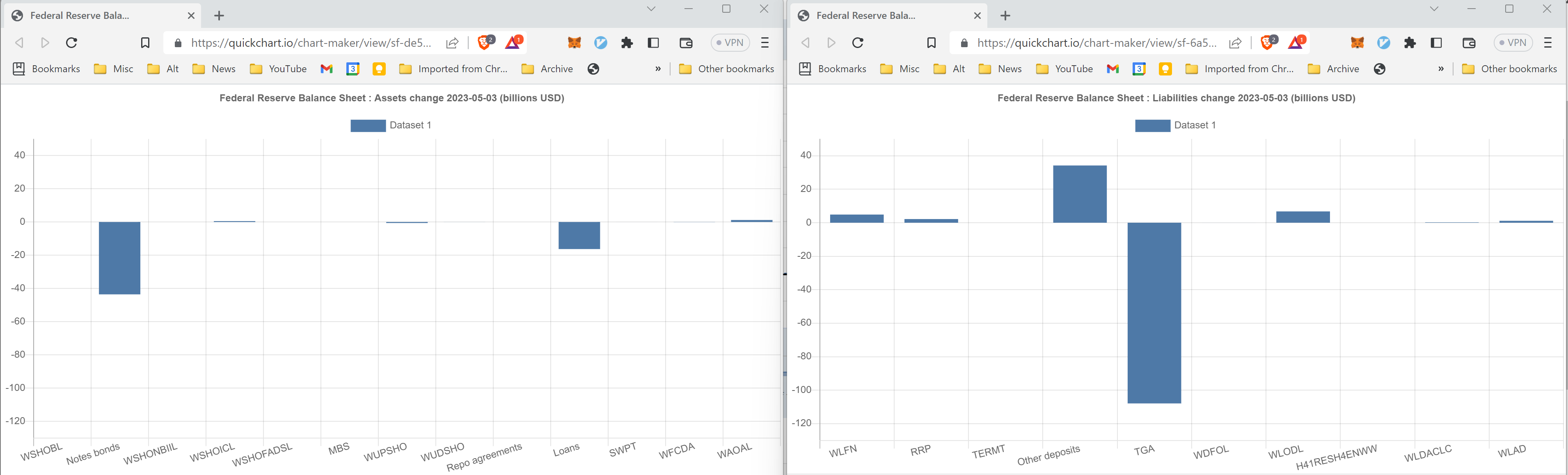1568x475 pixels.
Task: Open the YouTube bookmarks folder
Action: (x=278, y=69)
